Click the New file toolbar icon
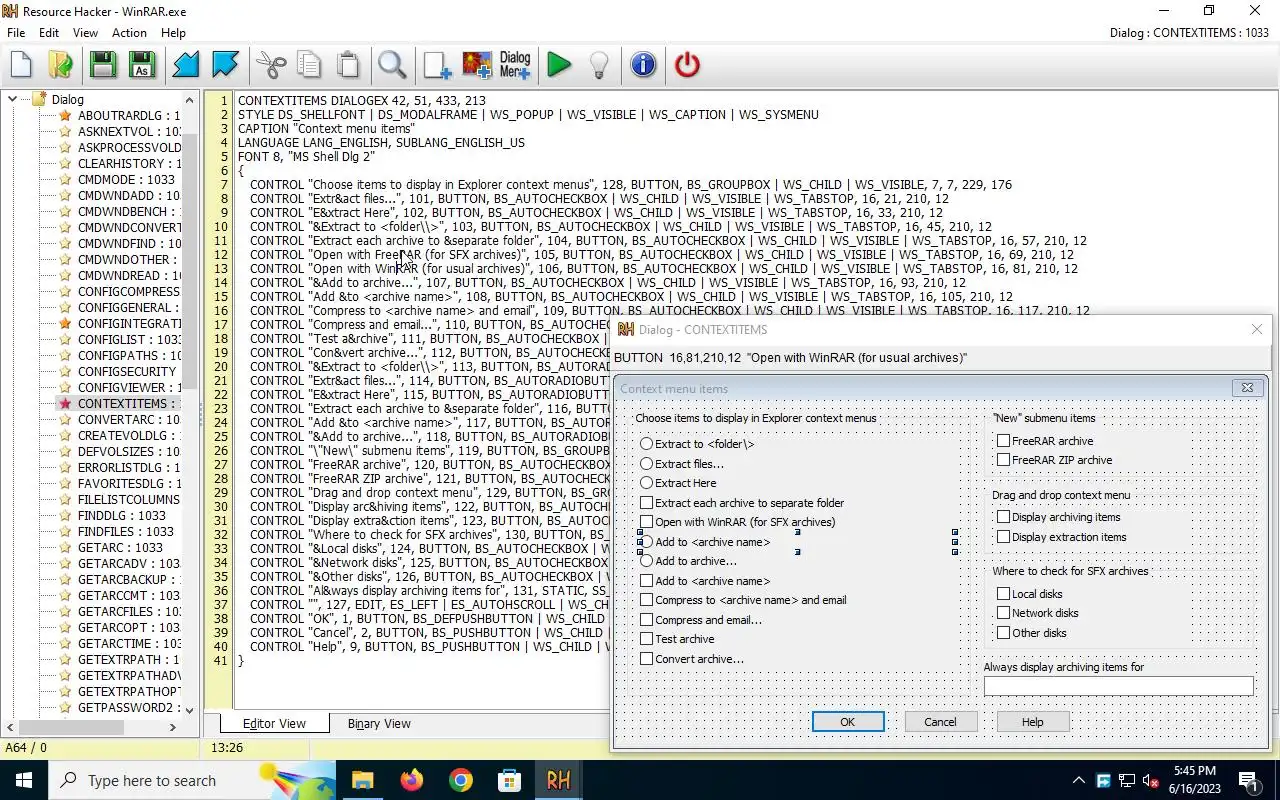This screenshot has width=1280, height=800. coord(21,65)
